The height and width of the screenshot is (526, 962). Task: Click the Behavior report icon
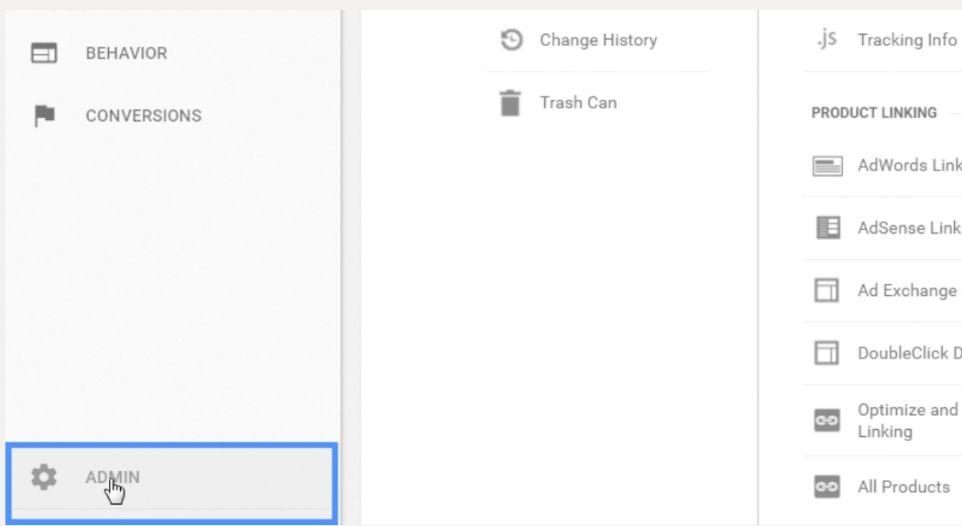[44, 54]
